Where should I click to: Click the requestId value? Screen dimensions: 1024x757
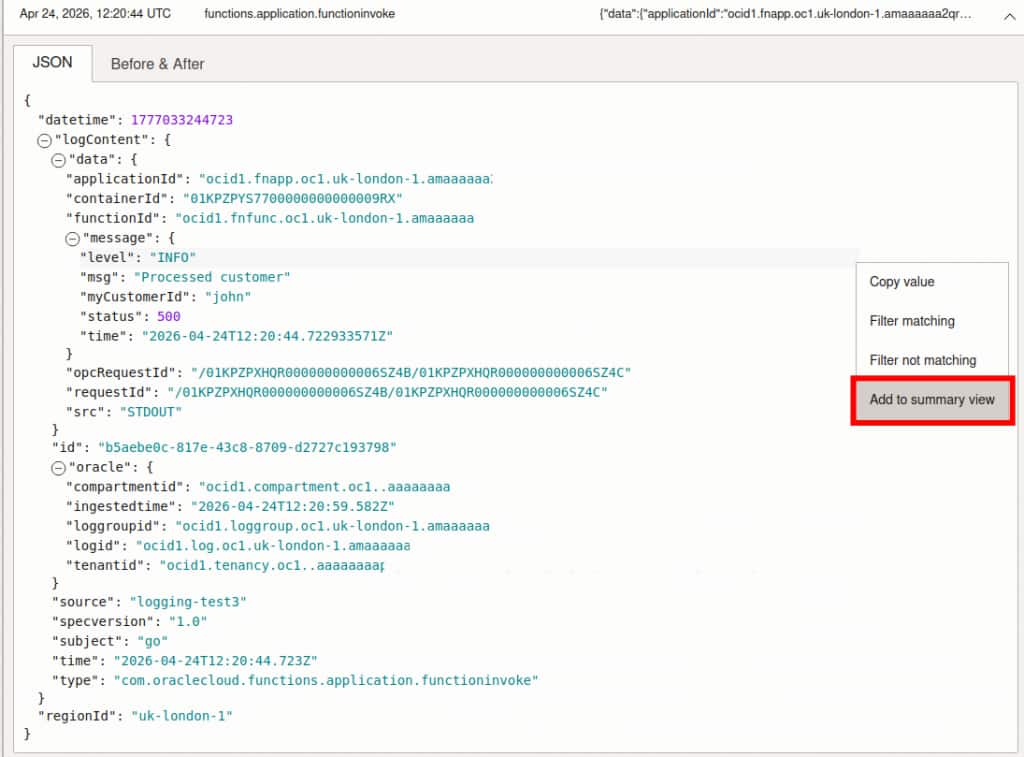coord(387,393)
